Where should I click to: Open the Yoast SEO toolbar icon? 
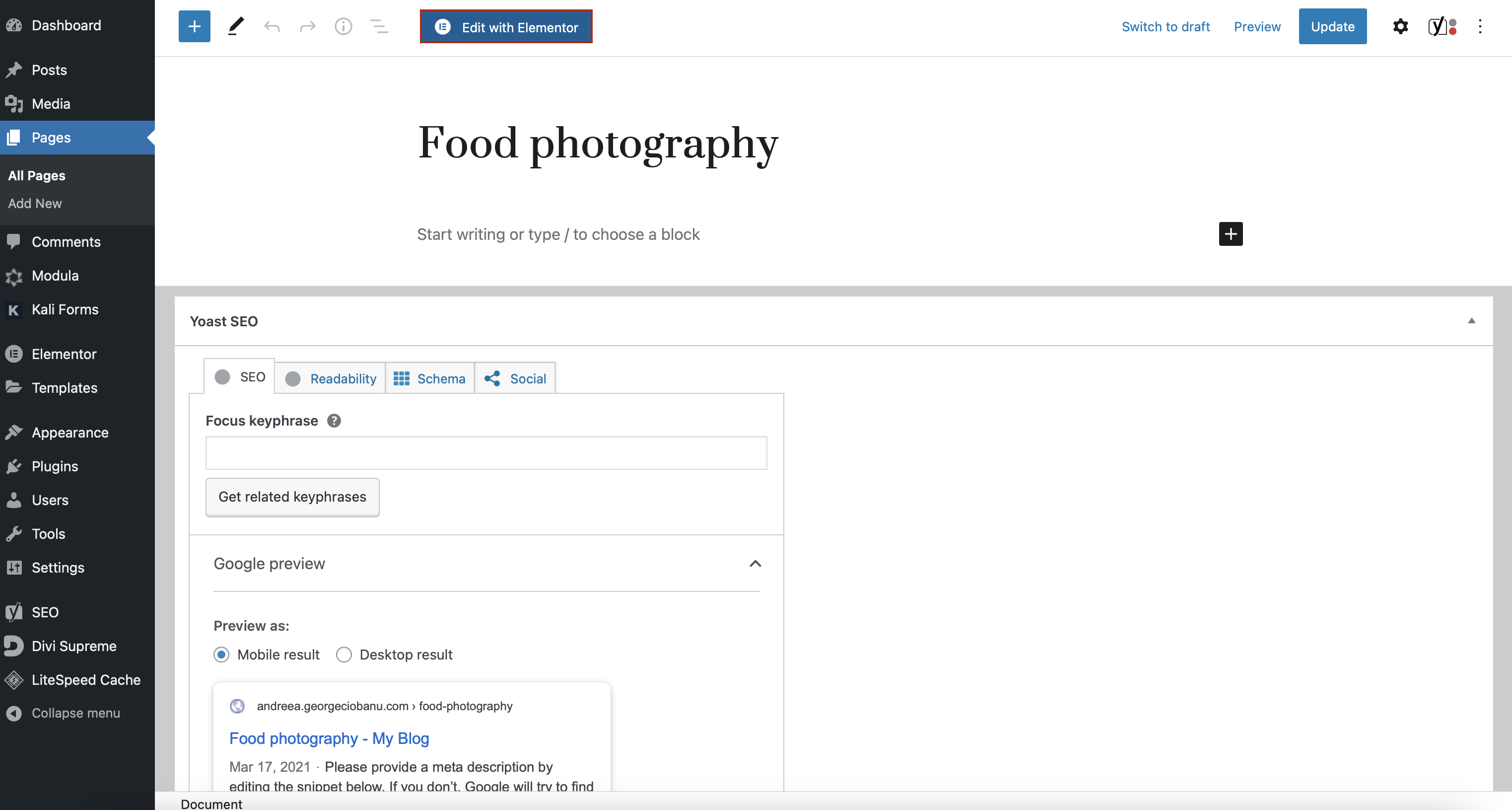coord(1442,26)
